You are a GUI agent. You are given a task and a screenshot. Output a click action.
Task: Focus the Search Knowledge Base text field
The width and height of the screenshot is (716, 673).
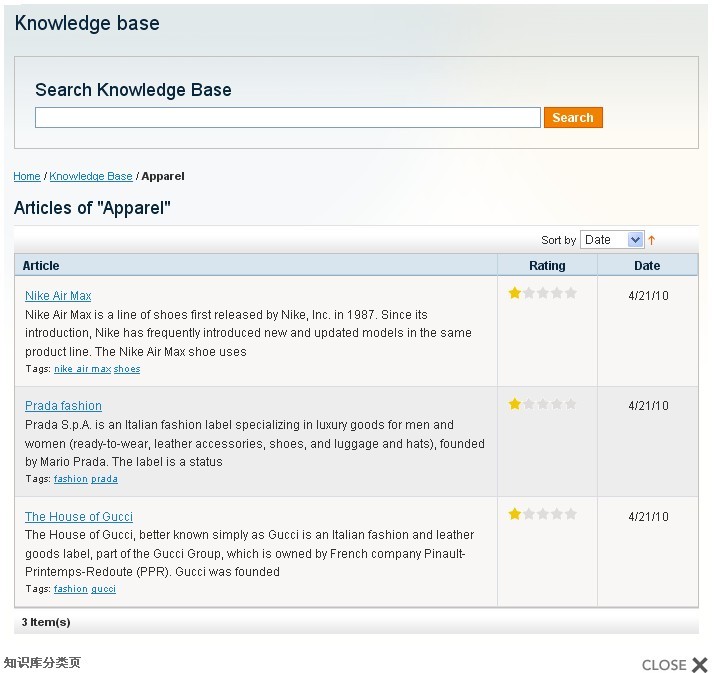click(288, 117)
